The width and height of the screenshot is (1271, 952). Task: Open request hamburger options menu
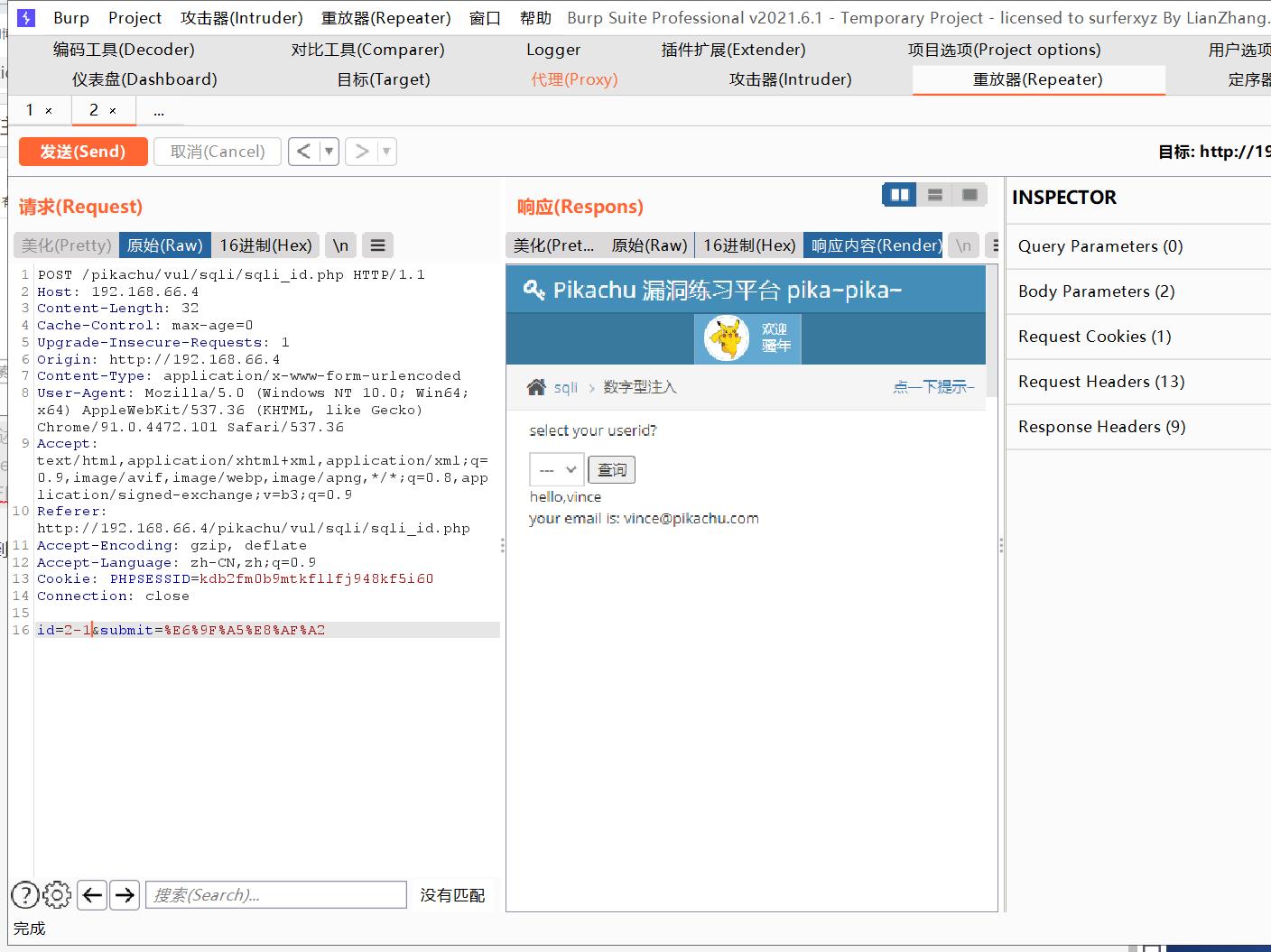377,245
